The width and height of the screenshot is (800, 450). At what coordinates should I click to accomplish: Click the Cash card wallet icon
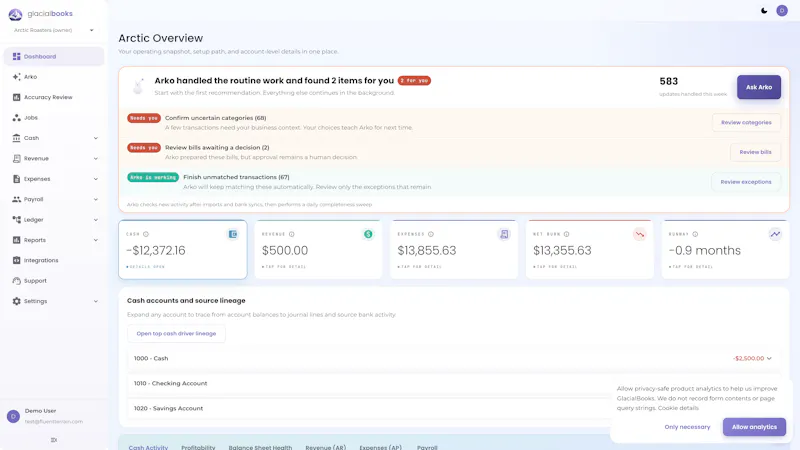(233, 234)
